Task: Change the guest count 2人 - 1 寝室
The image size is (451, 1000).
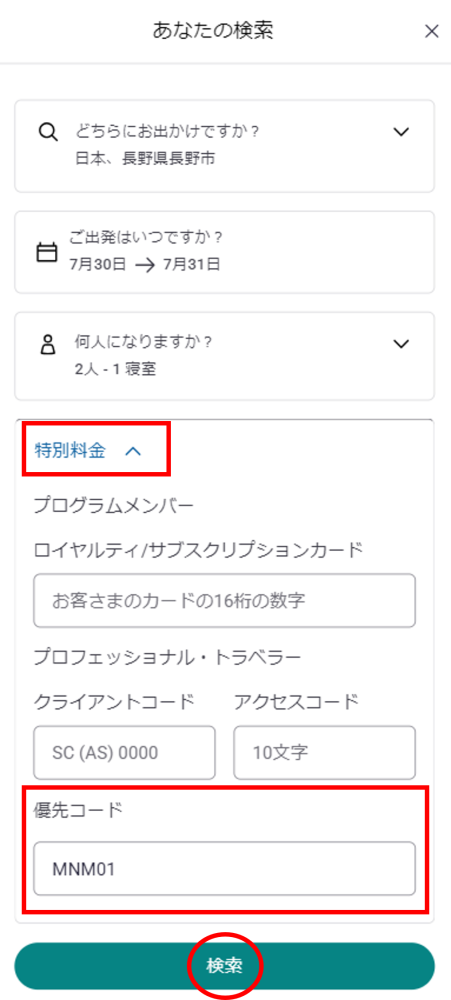Action: click(x=115, y=370)
